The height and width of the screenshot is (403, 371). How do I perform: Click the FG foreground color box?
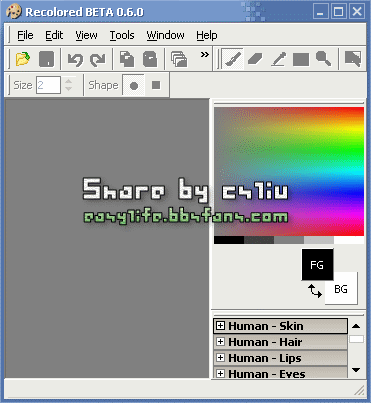point(317,265)
